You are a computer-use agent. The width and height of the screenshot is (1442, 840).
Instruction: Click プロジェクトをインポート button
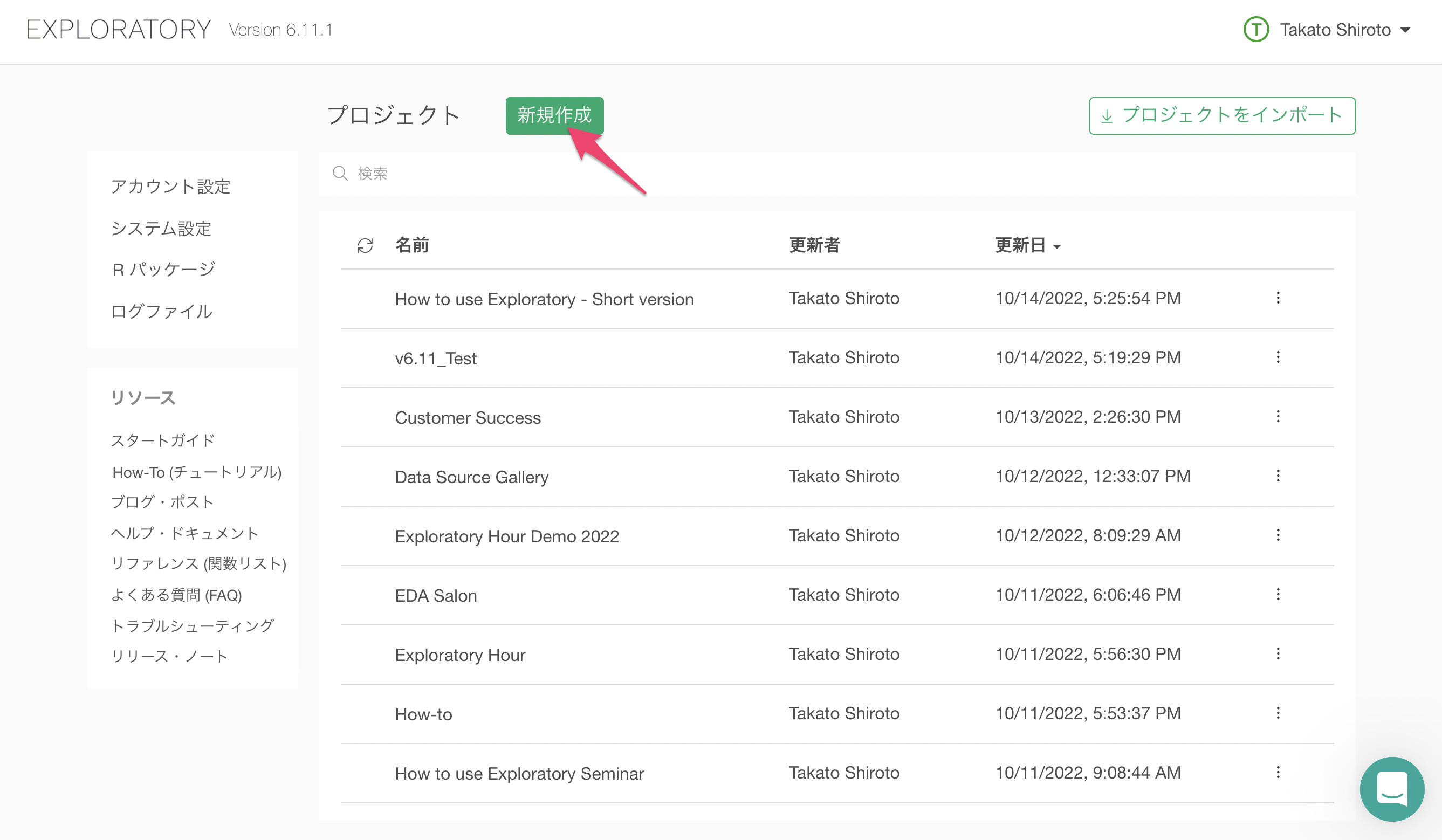[1221, 115]
